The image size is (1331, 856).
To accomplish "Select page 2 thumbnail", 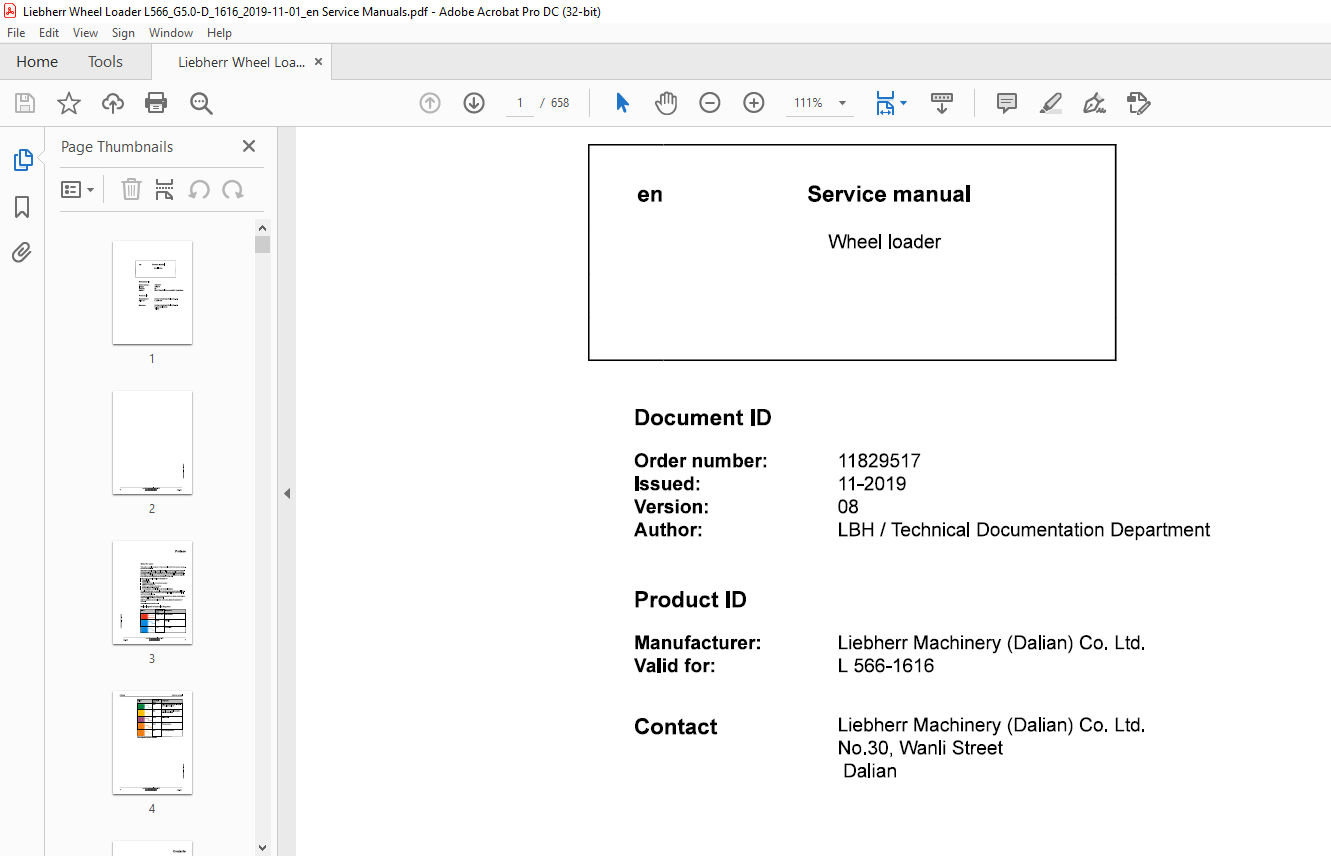I will point(152,442).
